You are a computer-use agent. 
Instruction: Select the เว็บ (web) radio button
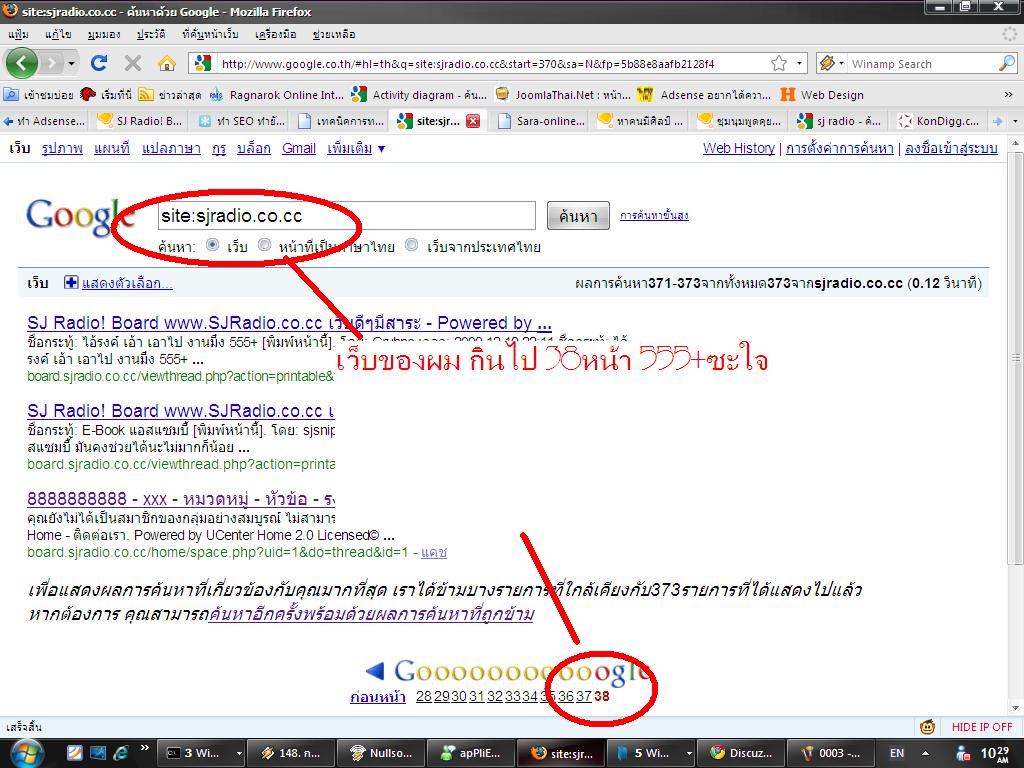point(212,245)
